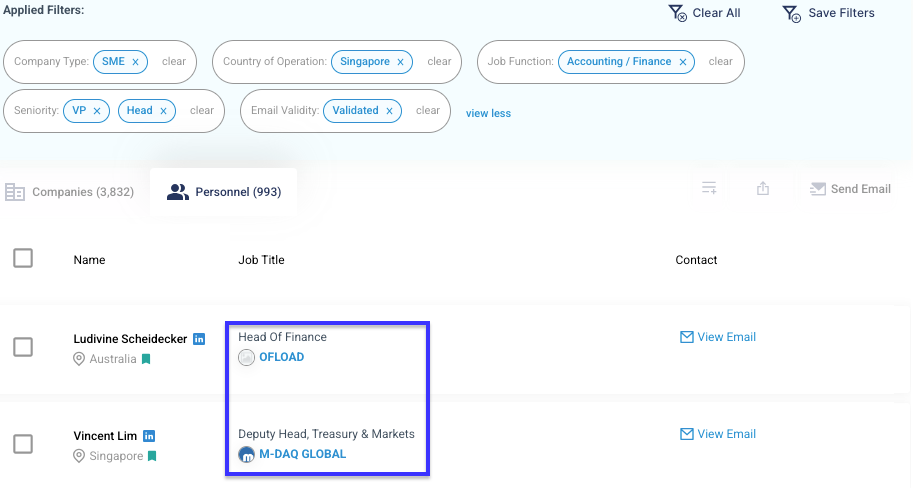913x488 pixels.
Task: Open Vincent Lim's LinkedIn icon
Action: coord(149,436)
